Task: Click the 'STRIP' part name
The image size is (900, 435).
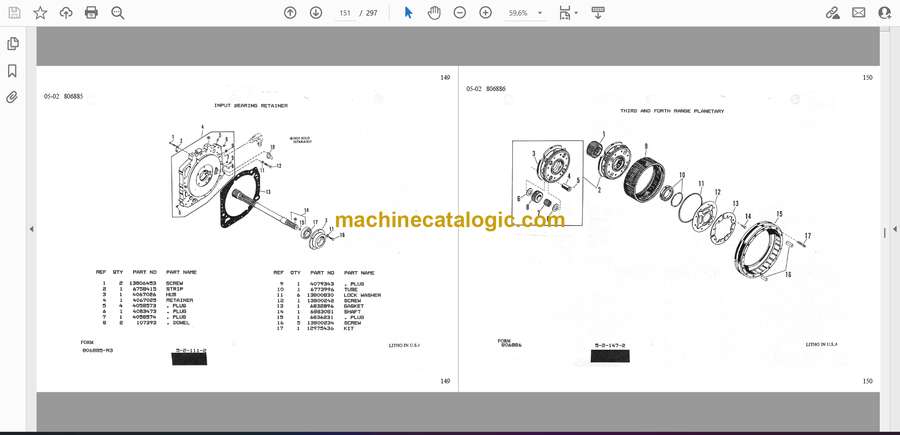Action: click(174, 289)
